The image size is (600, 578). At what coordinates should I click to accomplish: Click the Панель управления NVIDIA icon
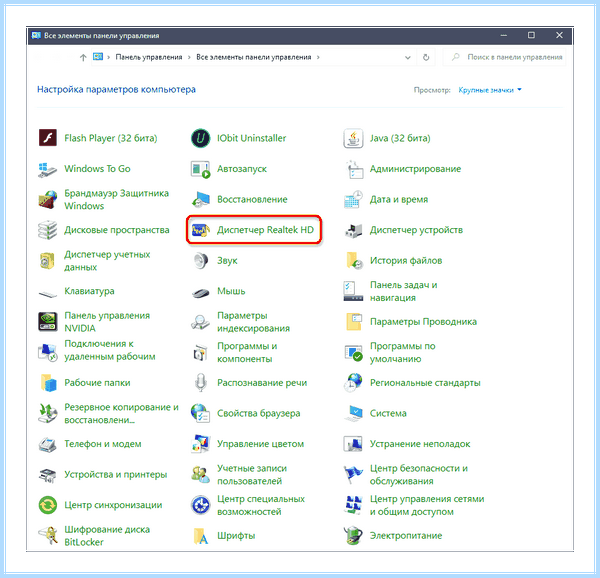click(47, 322)
